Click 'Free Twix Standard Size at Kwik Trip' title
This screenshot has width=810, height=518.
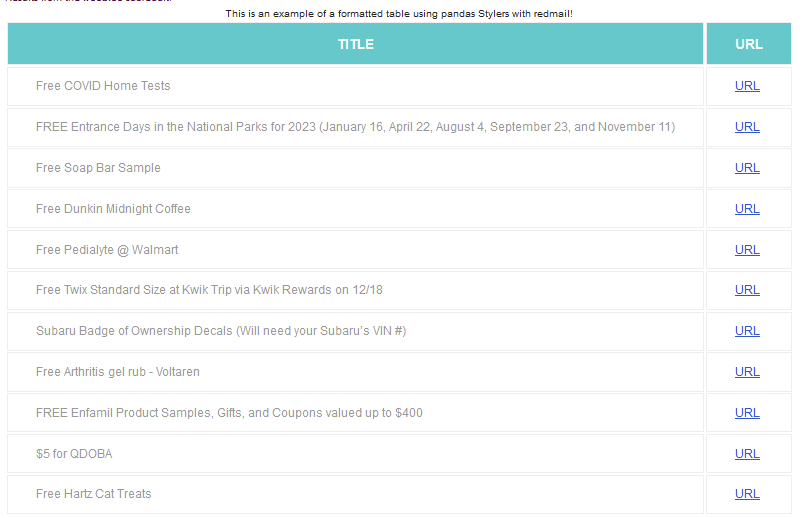[x=209, y=290]
